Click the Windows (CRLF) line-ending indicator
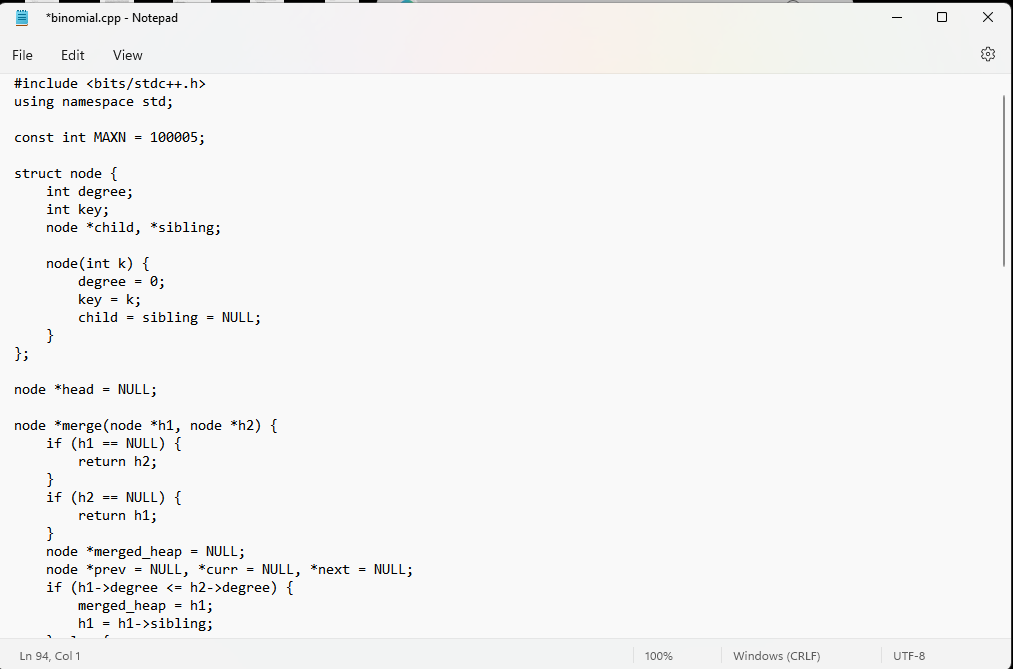The height and width of the screenshot is (669, 1013). tap(776, 655)
